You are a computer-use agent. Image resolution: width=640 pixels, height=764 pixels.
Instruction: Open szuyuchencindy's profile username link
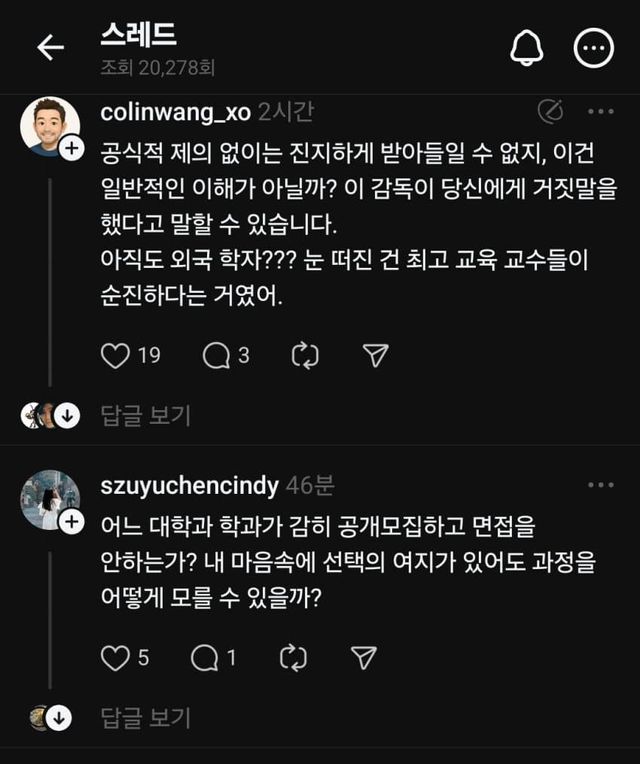coord(189,487)
